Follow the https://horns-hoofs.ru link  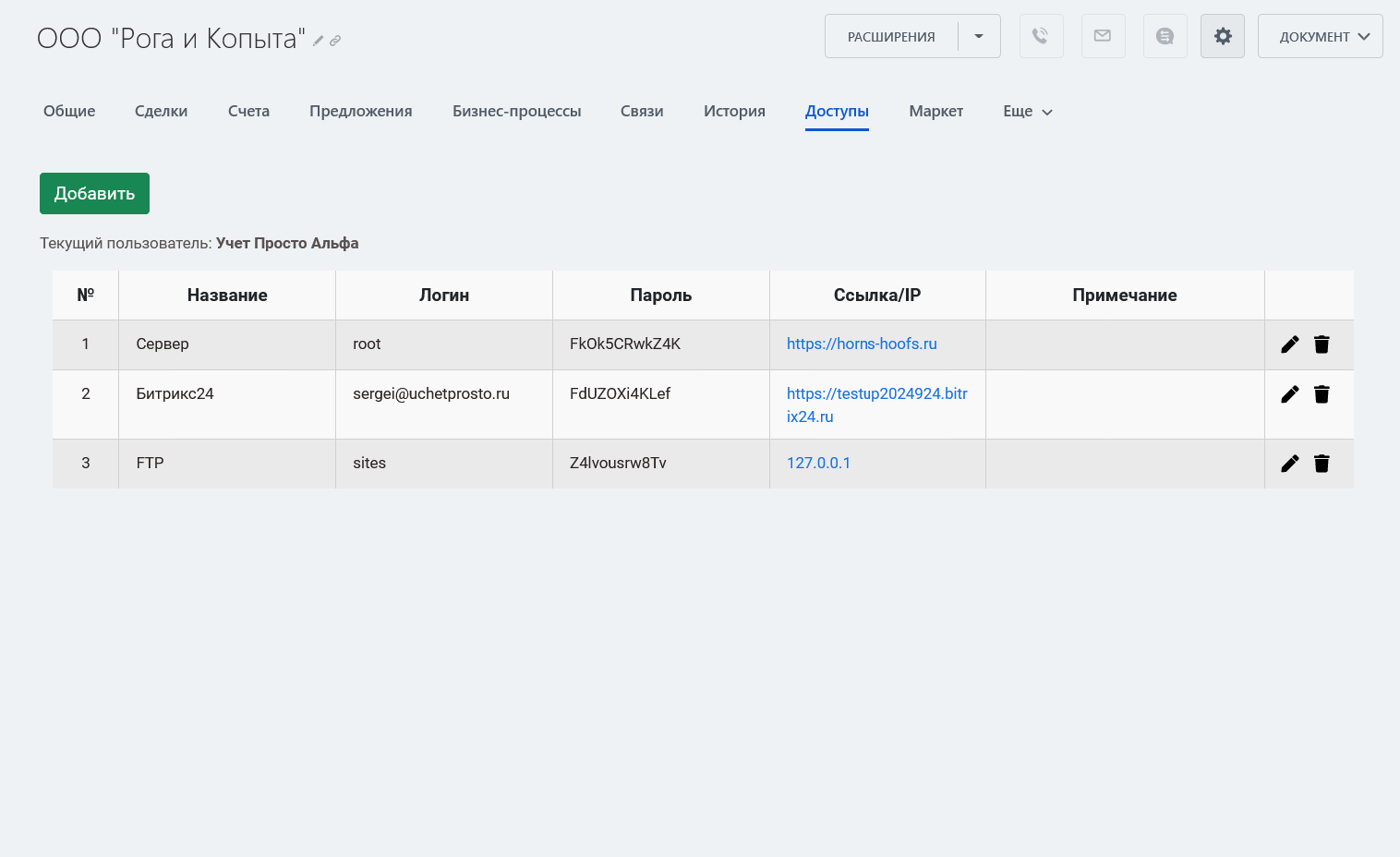click(862, 344)
